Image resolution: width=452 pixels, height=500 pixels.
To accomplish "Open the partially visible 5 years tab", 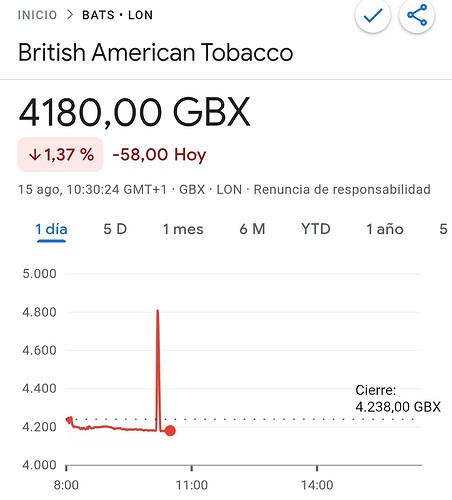I will coord(443,229).
